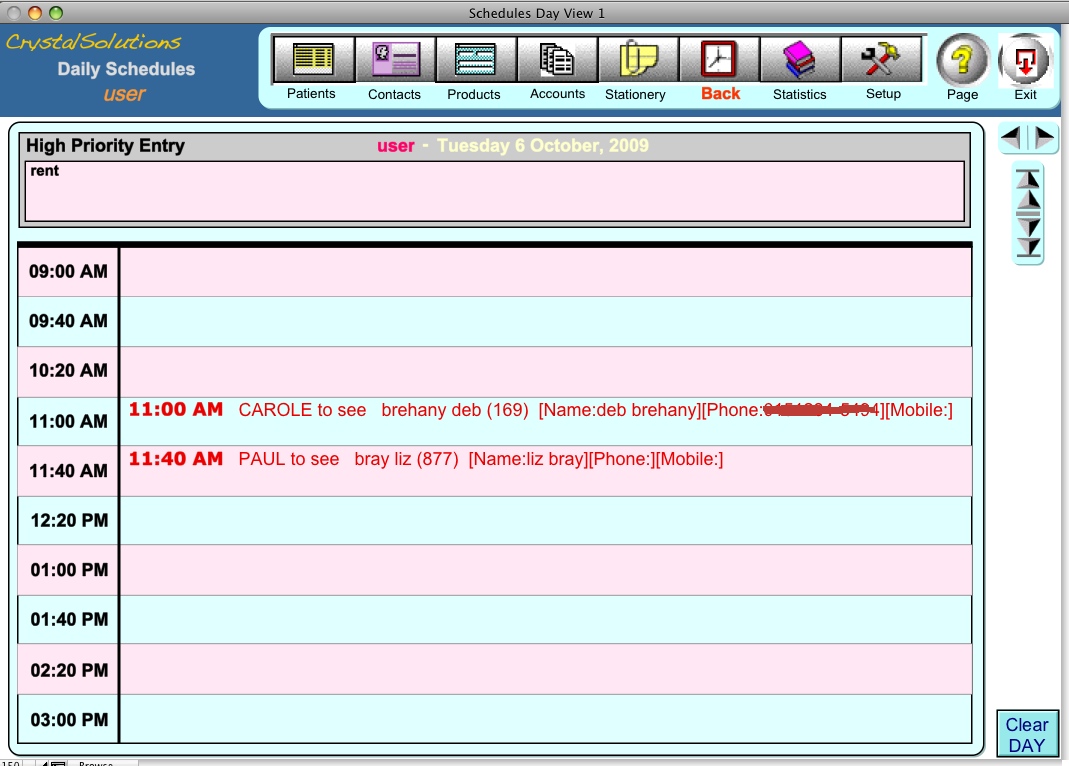The image size is (1069, 766).
Task: Click the Products label
Action: [474, 94]
